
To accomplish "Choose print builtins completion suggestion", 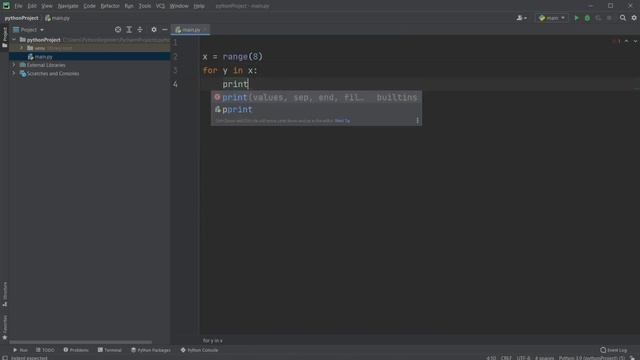I will 316,98.
